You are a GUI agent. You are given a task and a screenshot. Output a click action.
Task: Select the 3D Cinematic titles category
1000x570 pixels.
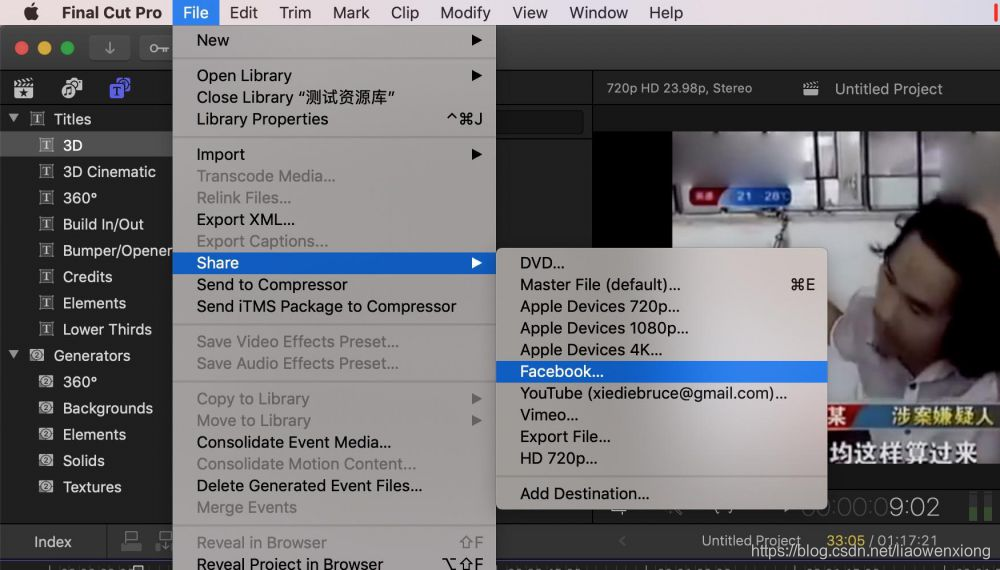[86, 172]
